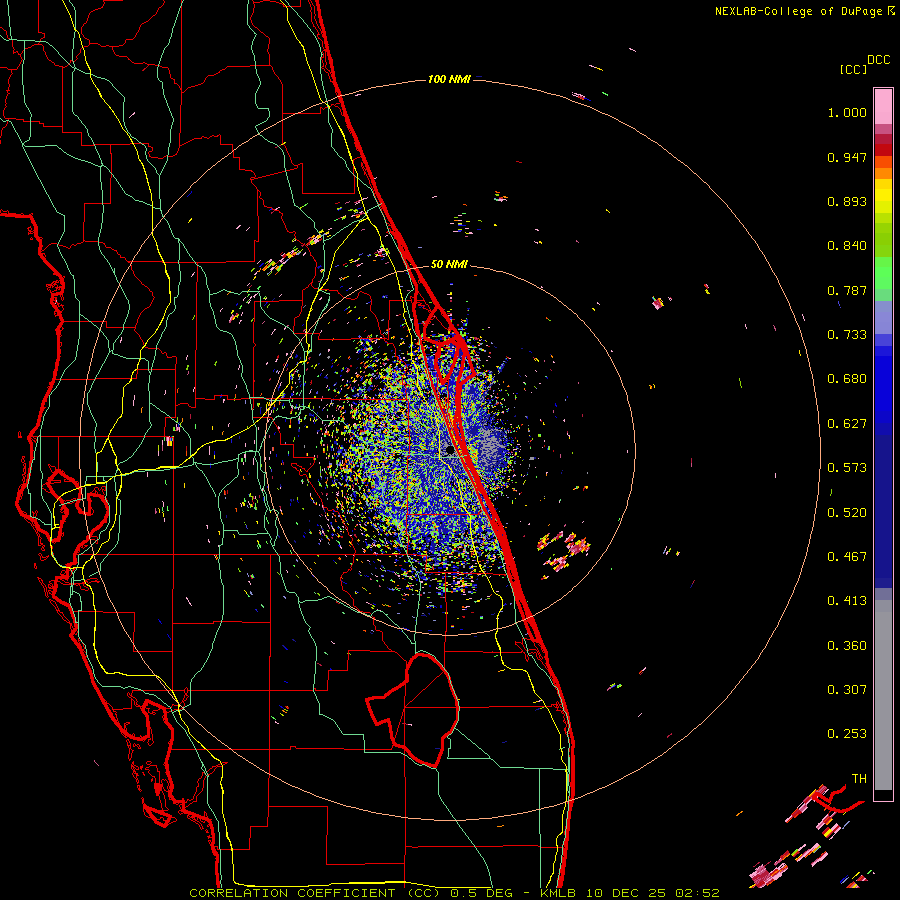Click the 0.787 scale value

tap(847, 290)
